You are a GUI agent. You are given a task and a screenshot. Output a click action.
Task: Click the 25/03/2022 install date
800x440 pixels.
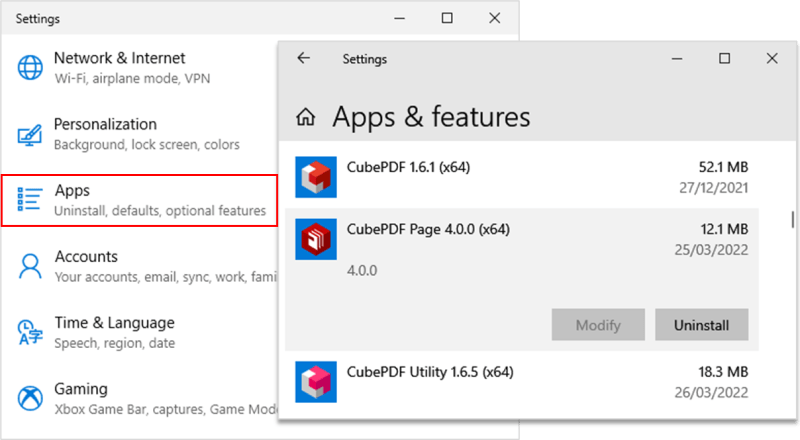pyautogui.click(x=712, y=250)
